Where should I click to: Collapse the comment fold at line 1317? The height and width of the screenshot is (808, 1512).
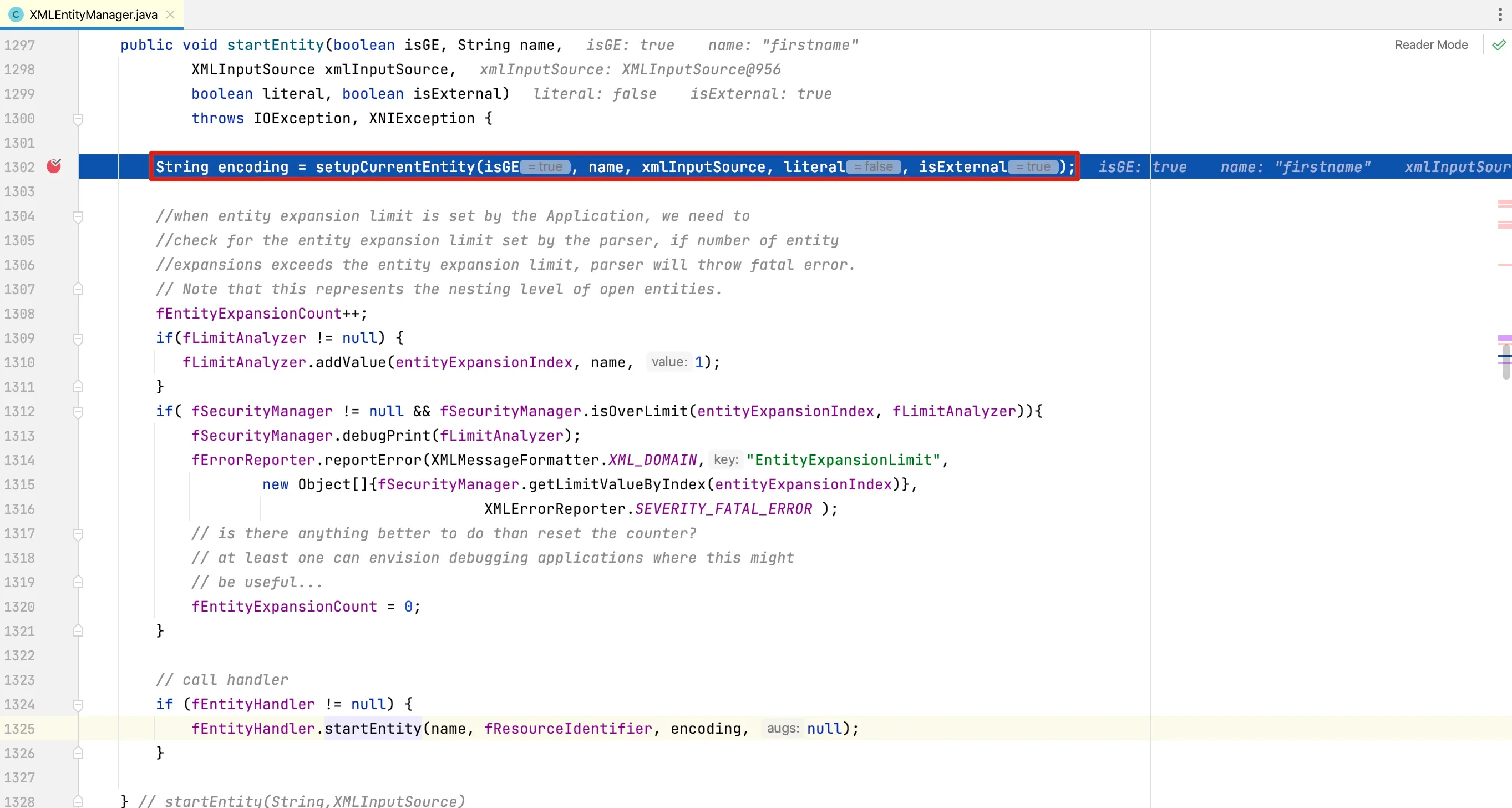click(78, 534)
